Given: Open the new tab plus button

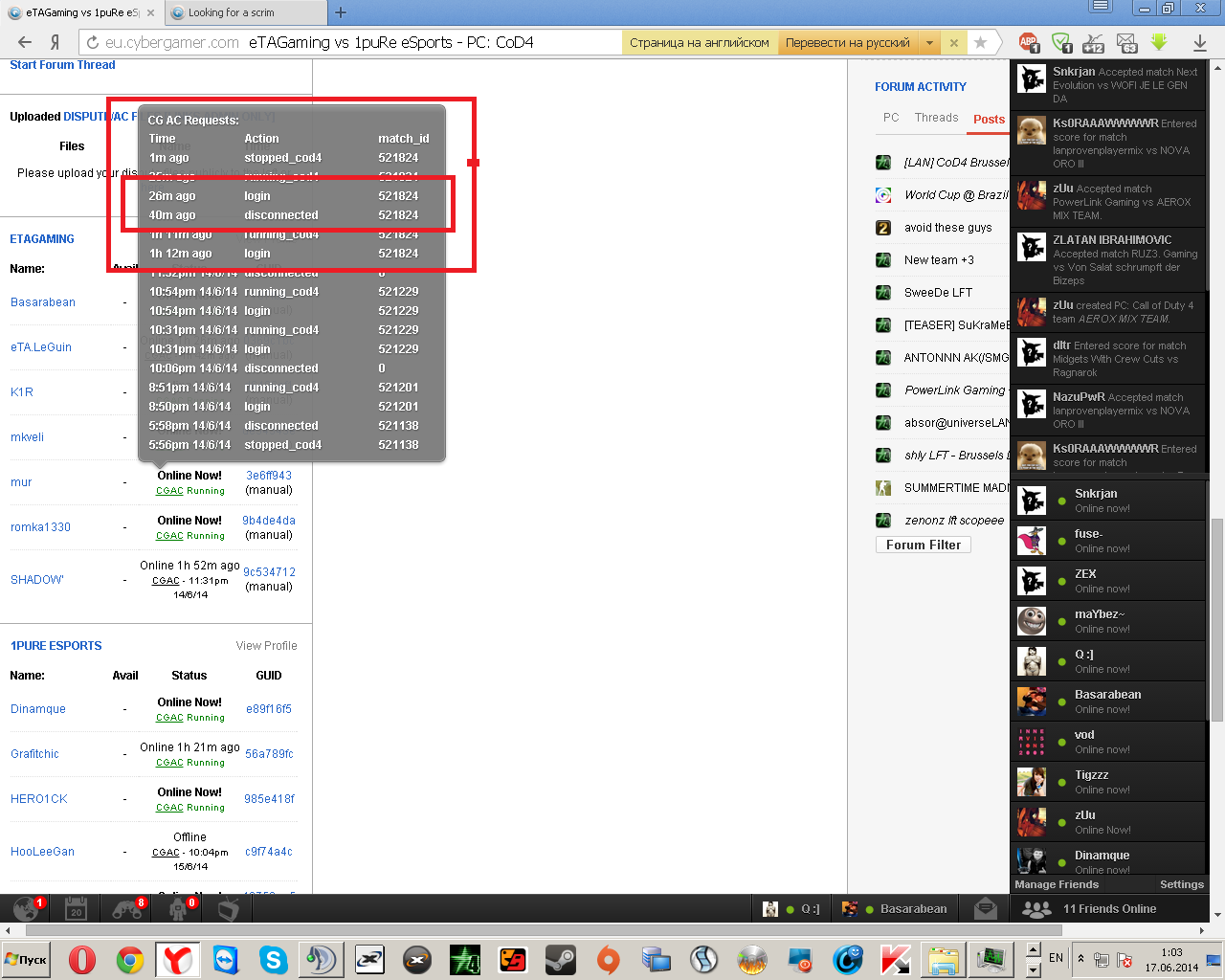Looking at the screenshot, I should 340,12.
